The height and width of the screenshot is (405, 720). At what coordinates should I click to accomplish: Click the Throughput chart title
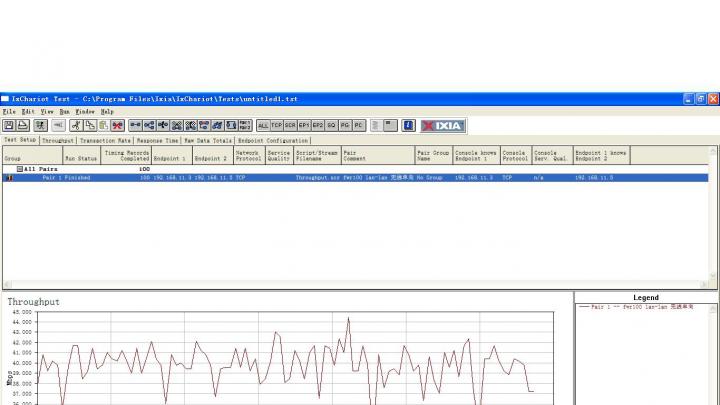pos(33,302)
